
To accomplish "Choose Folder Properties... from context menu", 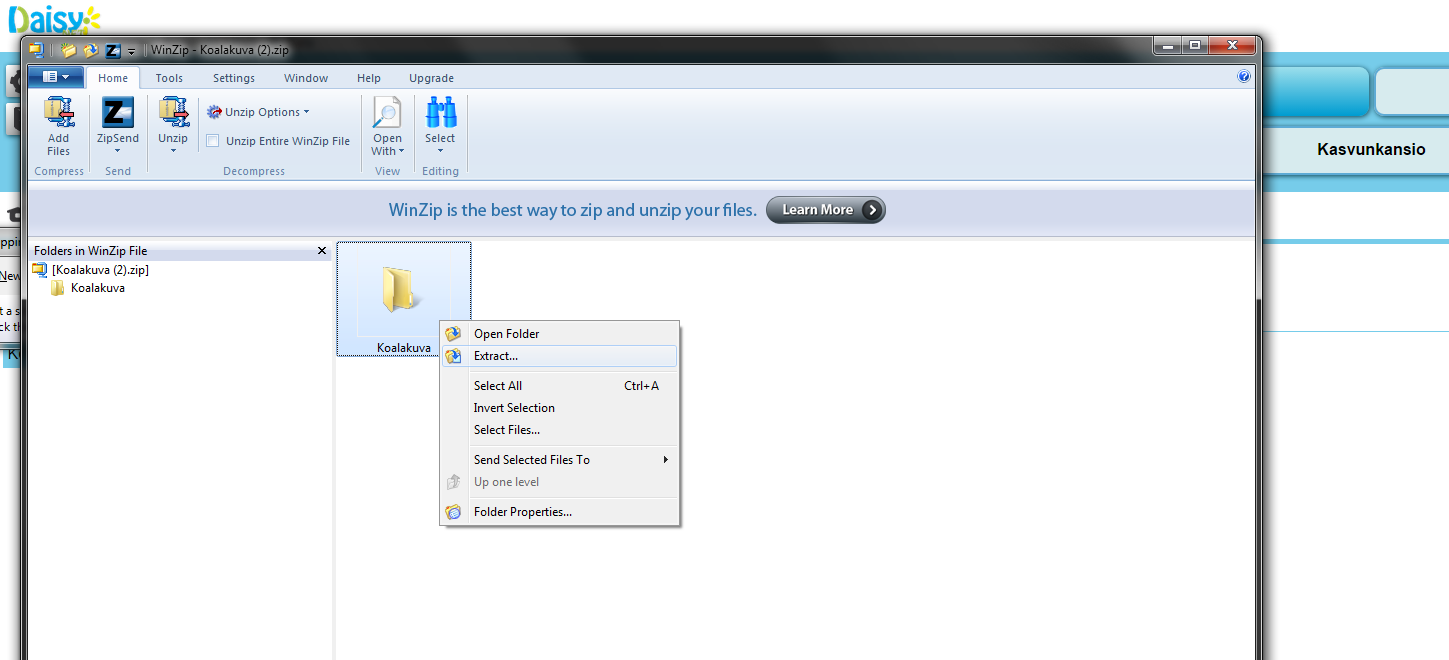I will 560,512.
